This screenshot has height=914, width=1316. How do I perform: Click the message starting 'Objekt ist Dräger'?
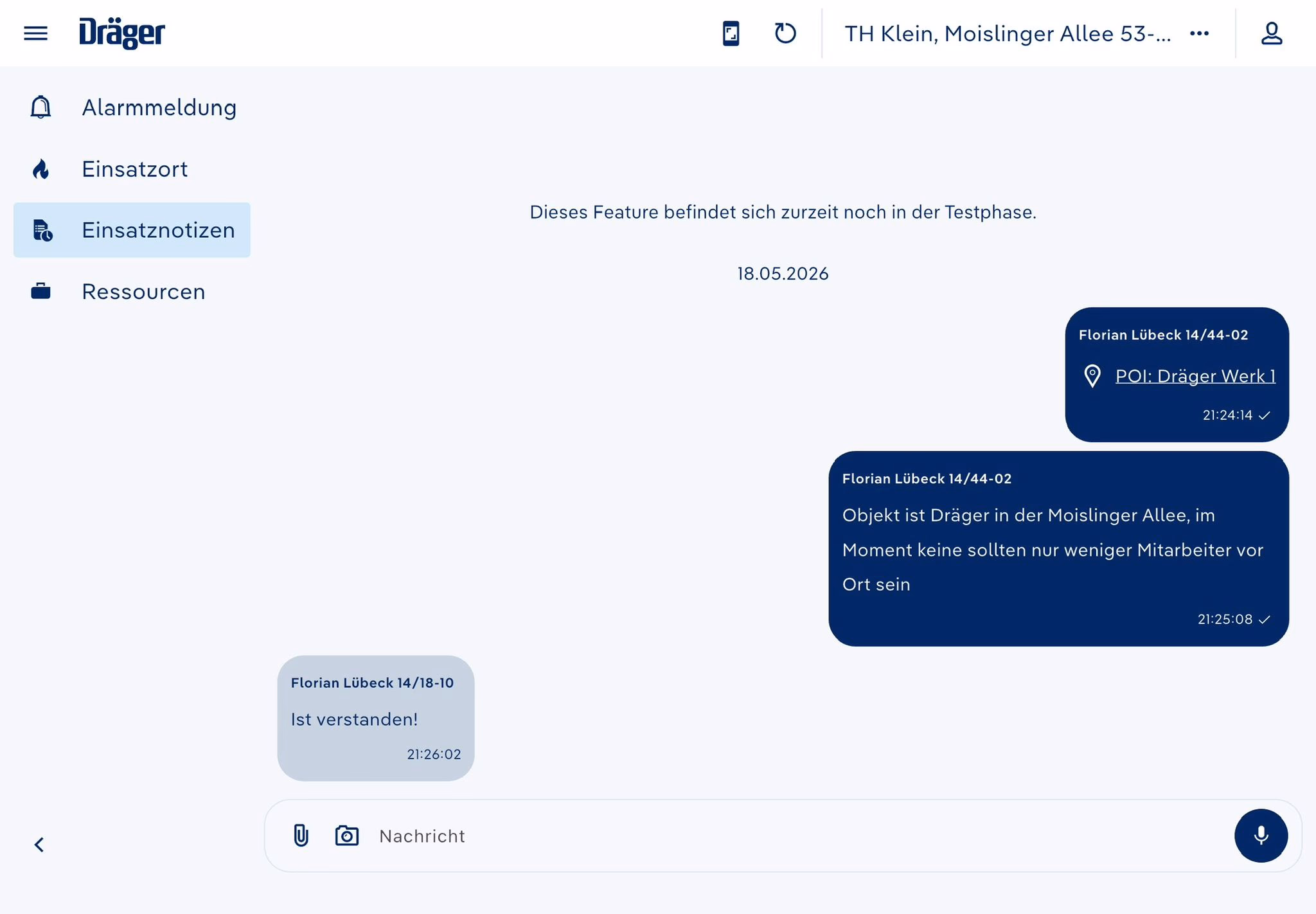point(1053,550)
